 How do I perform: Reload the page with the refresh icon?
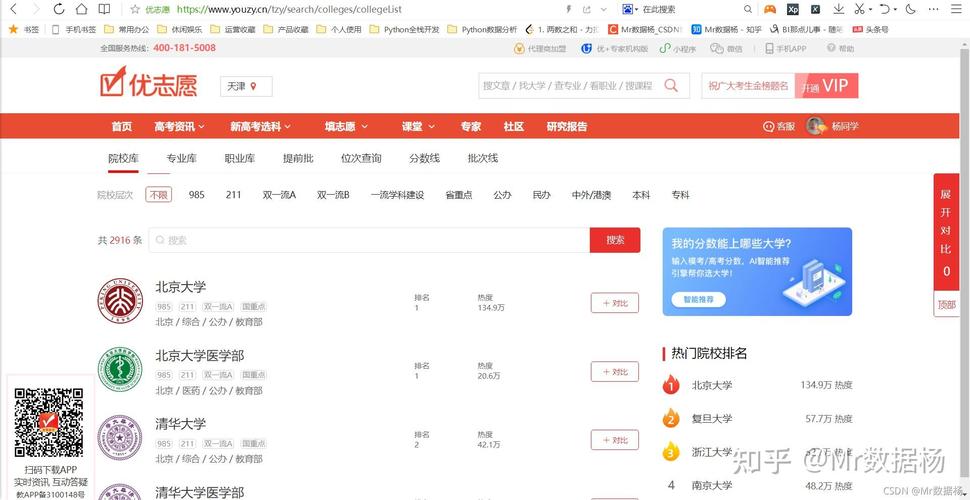click(x=59, y=9)
